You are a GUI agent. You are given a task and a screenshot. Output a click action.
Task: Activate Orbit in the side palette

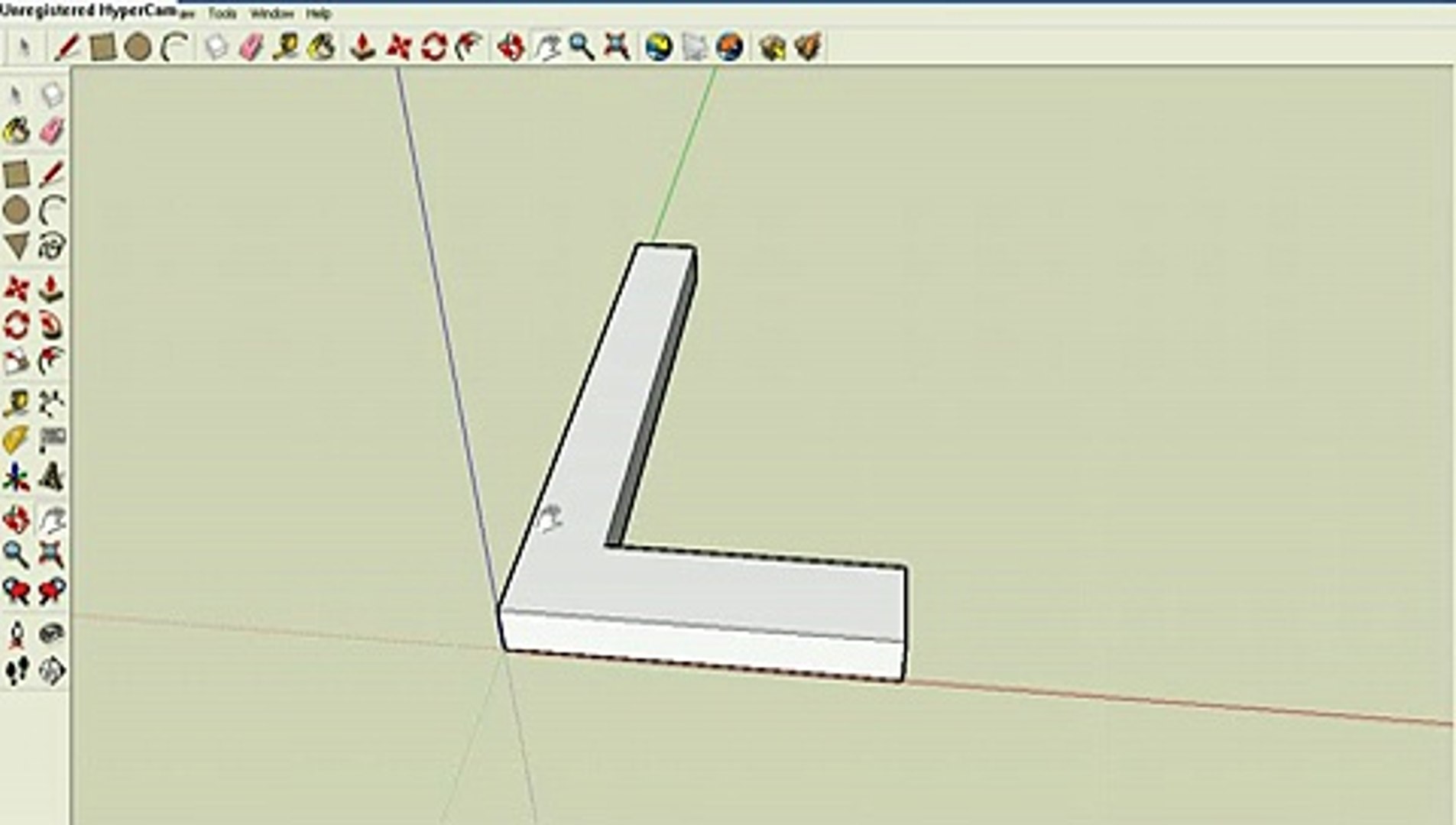pos(16,519)
